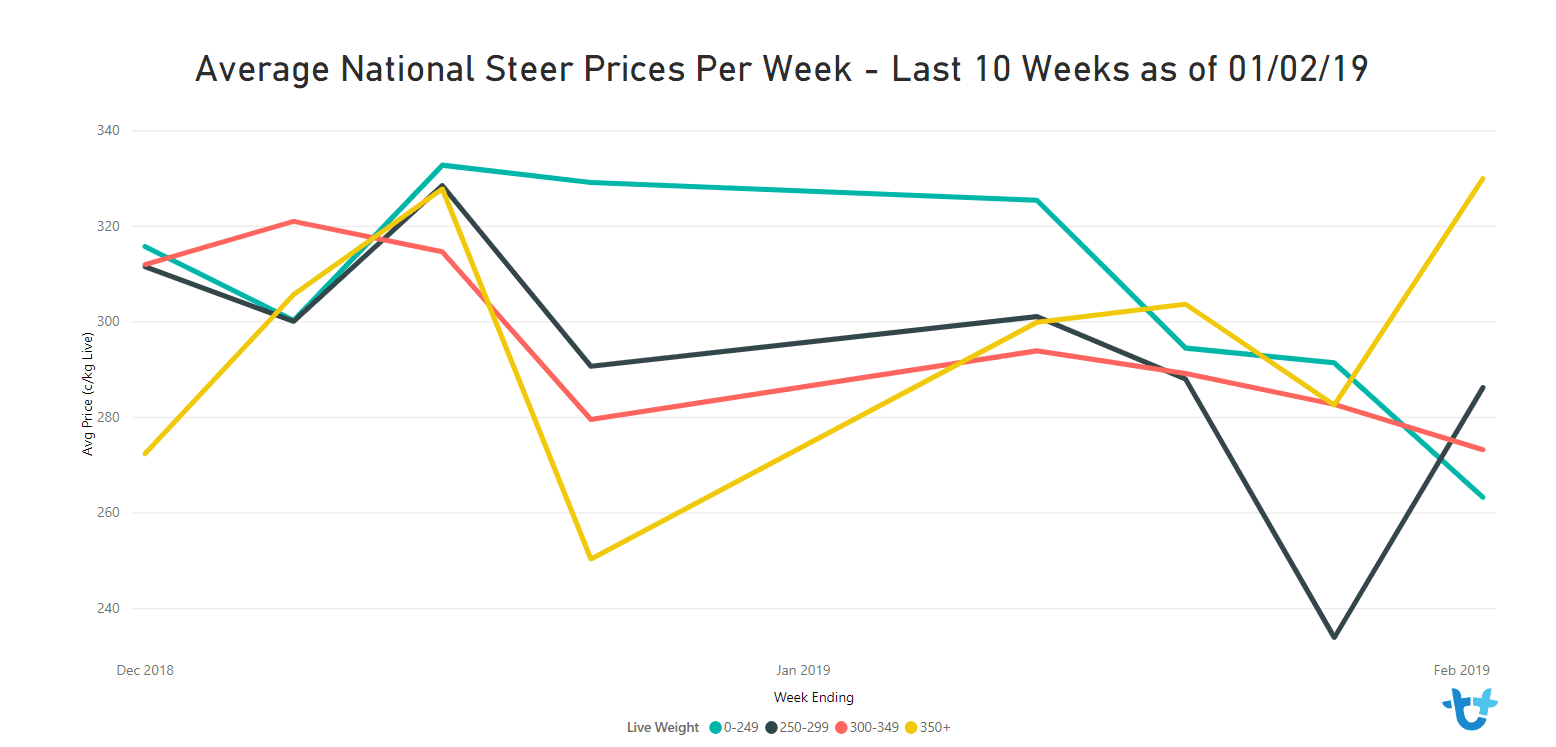
Task: Select the 300-349 legend label
Action: click(x=875, y=728)
